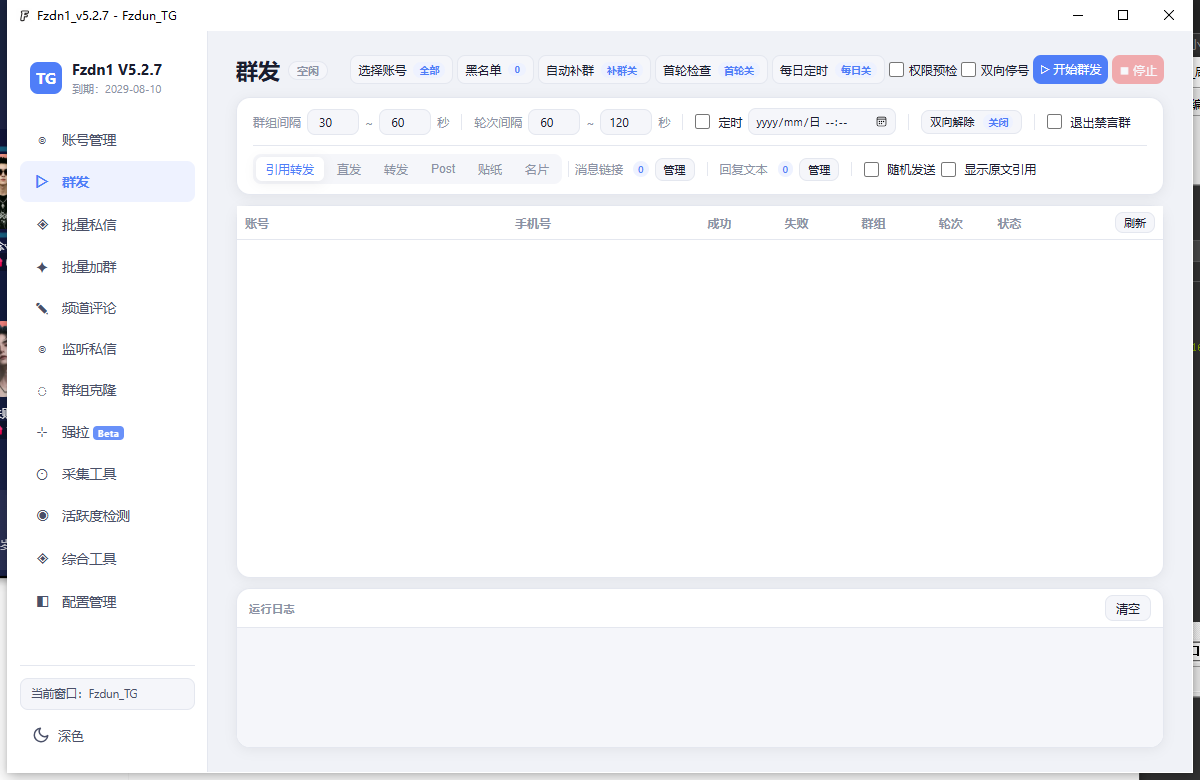This screenshot has width=1200, height=780.
Task: Click the TG logo icon
Action: pos(46,78)
